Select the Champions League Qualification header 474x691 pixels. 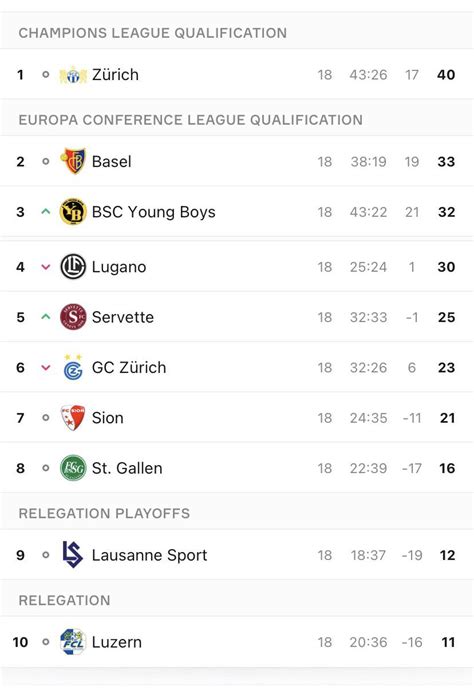(x=152, y=33)
